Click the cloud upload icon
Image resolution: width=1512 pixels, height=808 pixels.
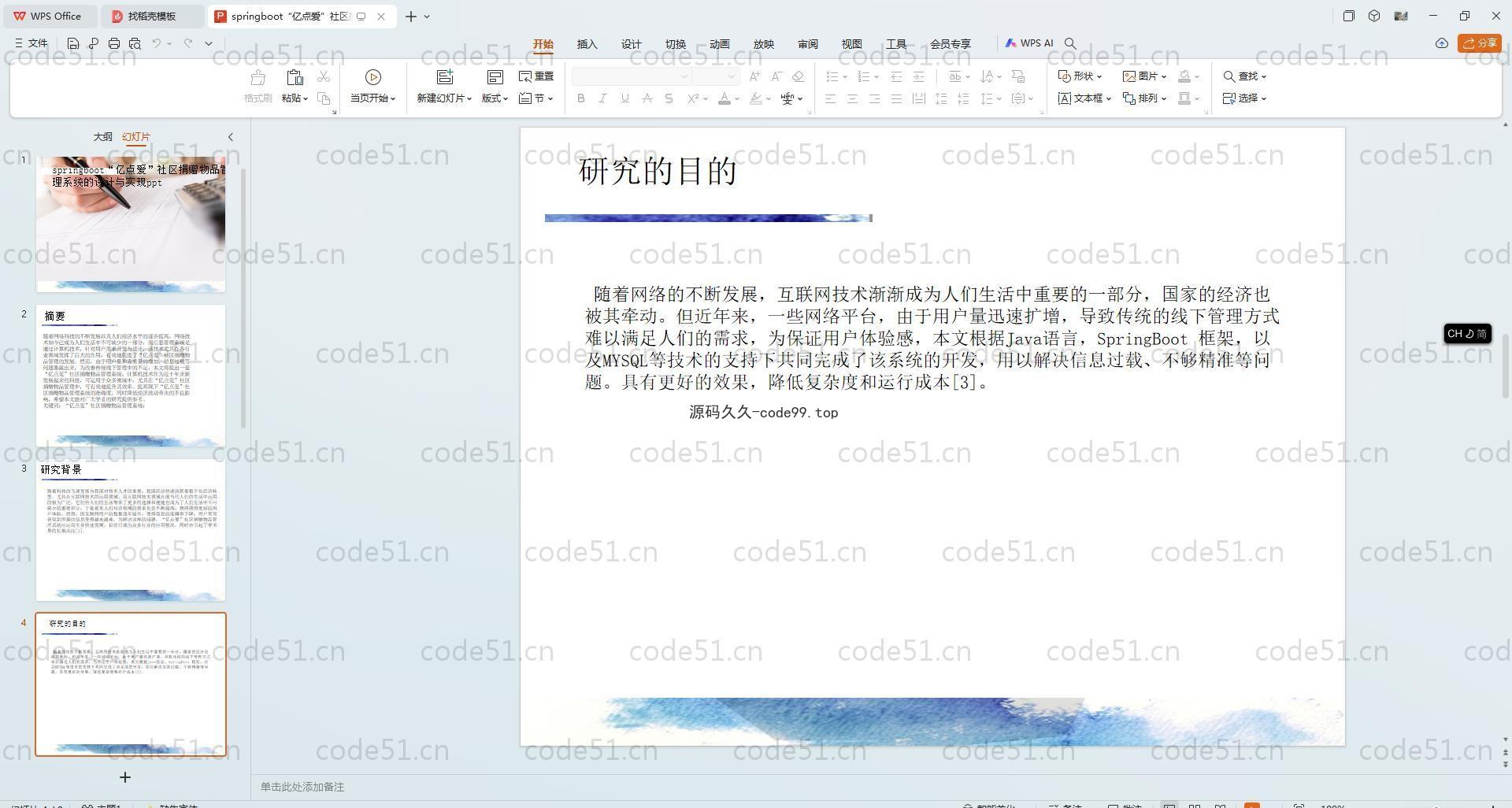pyautogui.click(x=1442, y=43)
